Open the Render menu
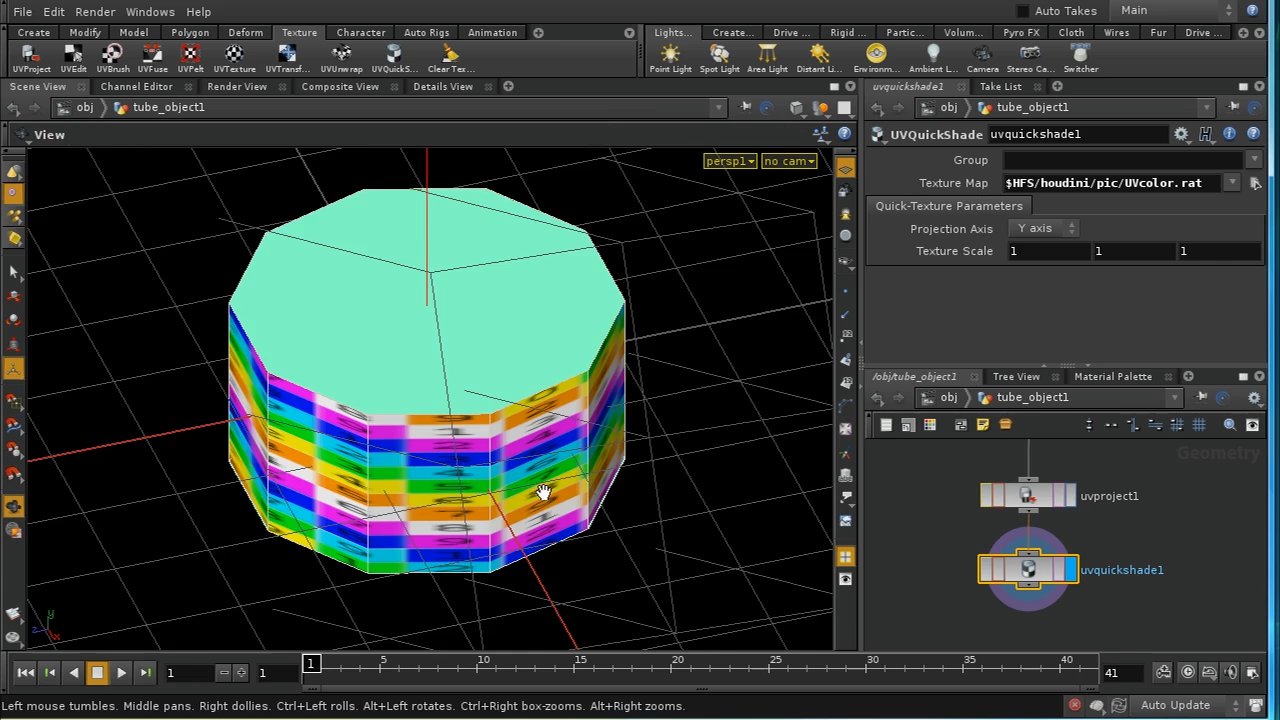The height and width of the screenshot is (720, 1280). [x=95, y=11]
